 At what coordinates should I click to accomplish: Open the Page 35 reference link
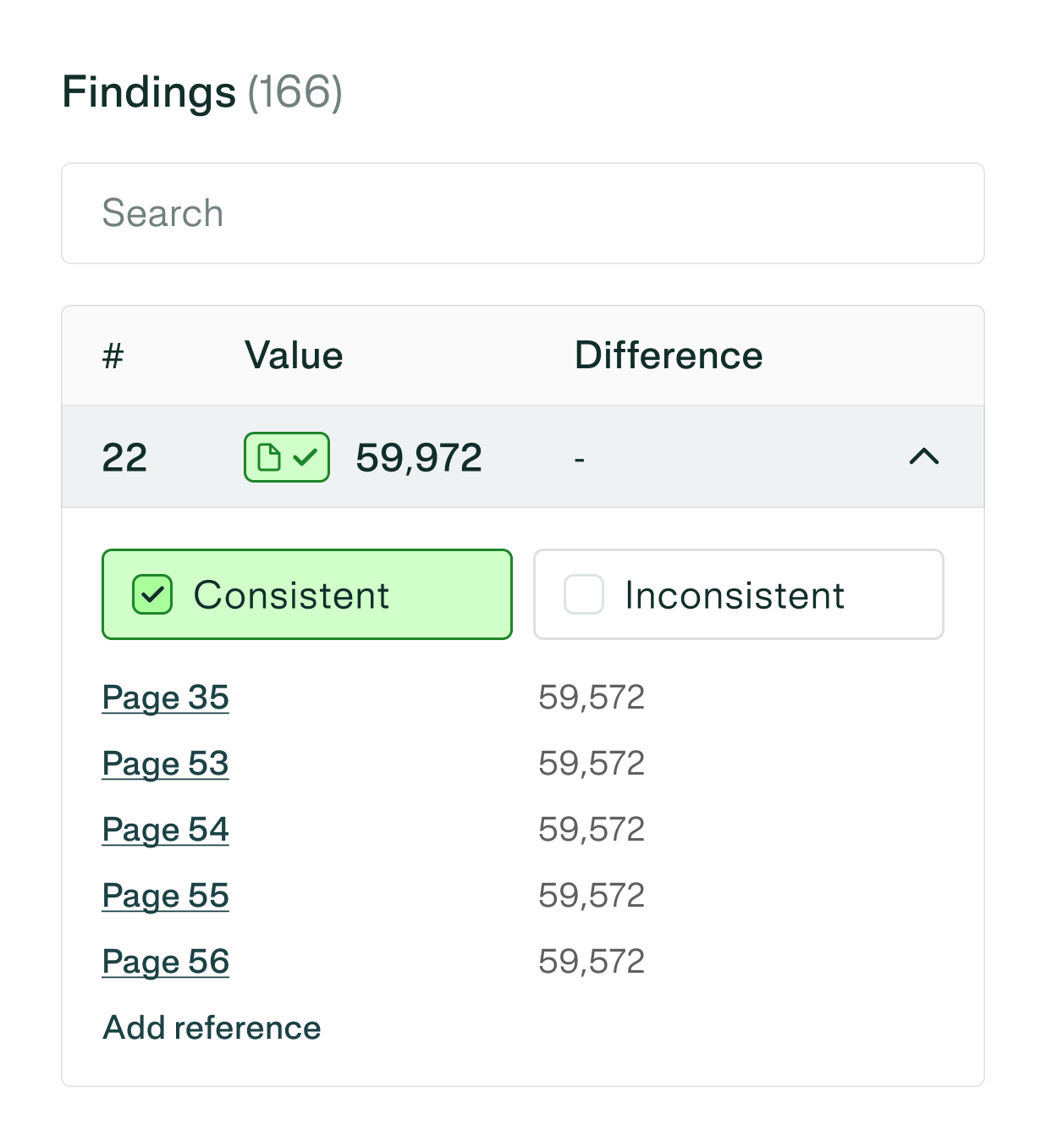pyautogui.click(x=165, y=698)
